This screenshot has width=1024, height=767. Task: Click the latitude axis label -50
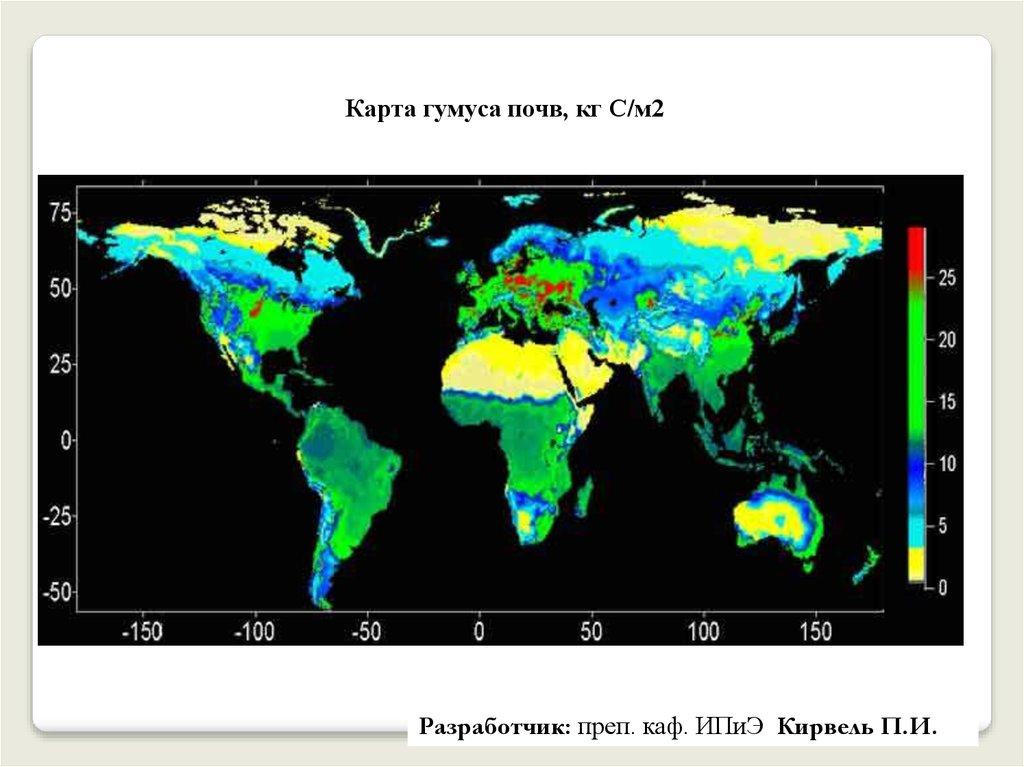tap(56, 591)
